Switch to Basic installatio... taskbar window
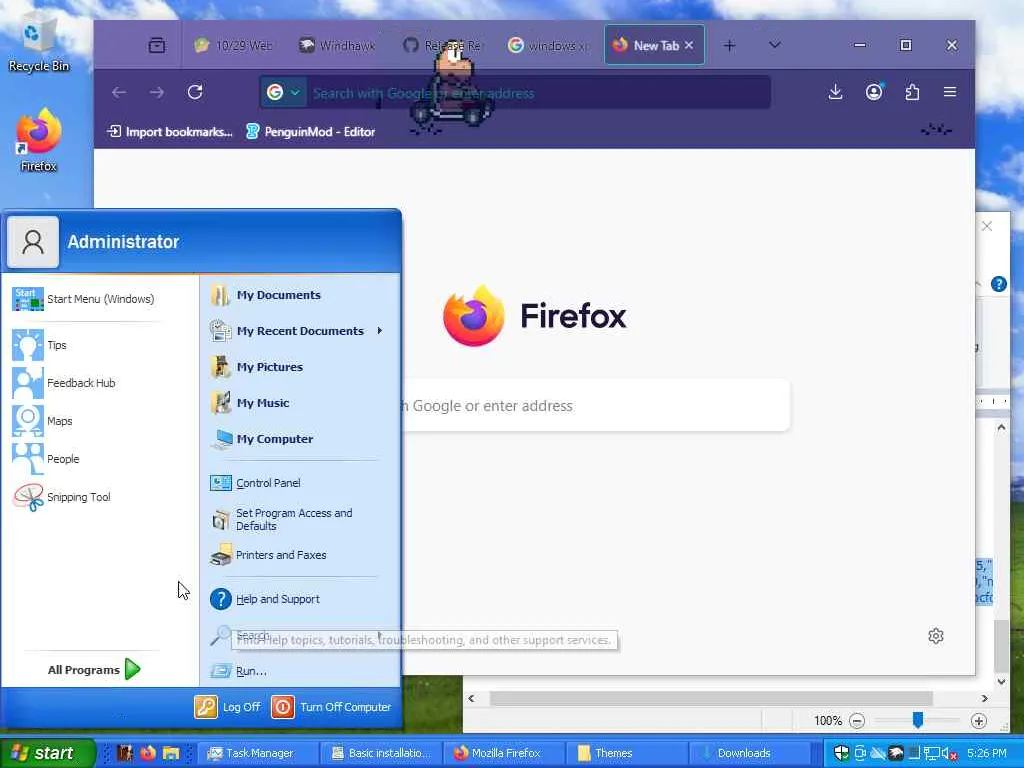 pyautogui.click(x=381, y=753)
